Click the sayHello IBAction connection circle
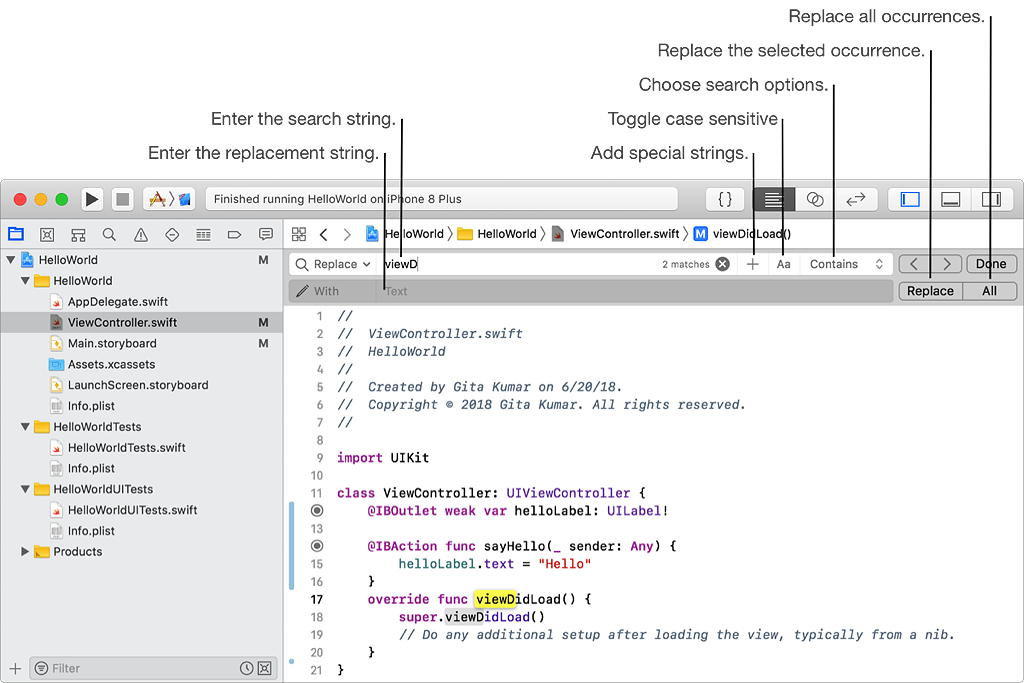1024x683 pixels. tap(317, 546)
